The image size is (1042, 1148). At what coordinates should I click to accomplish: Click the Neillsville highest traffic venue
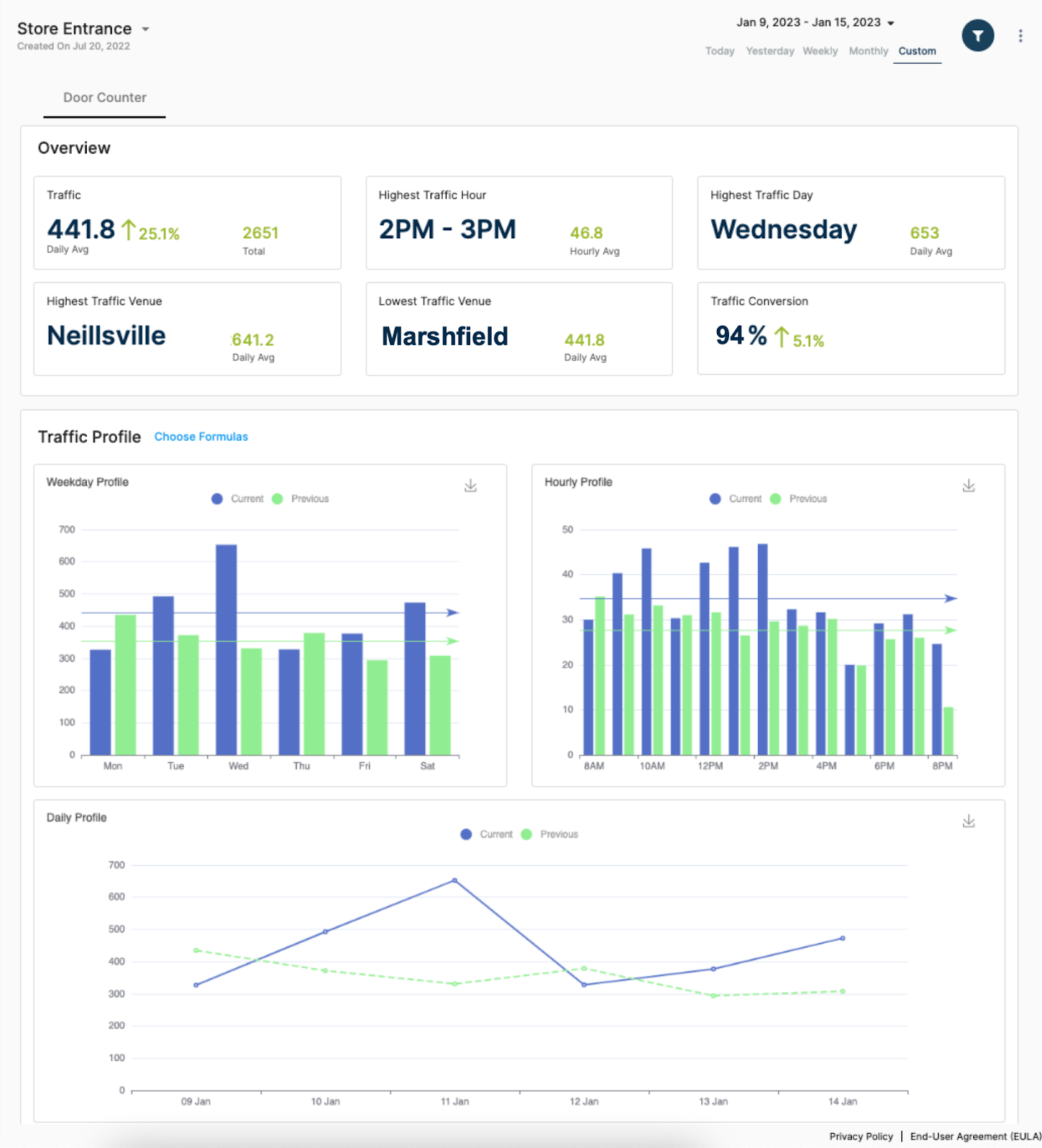(x=106, y=336)
